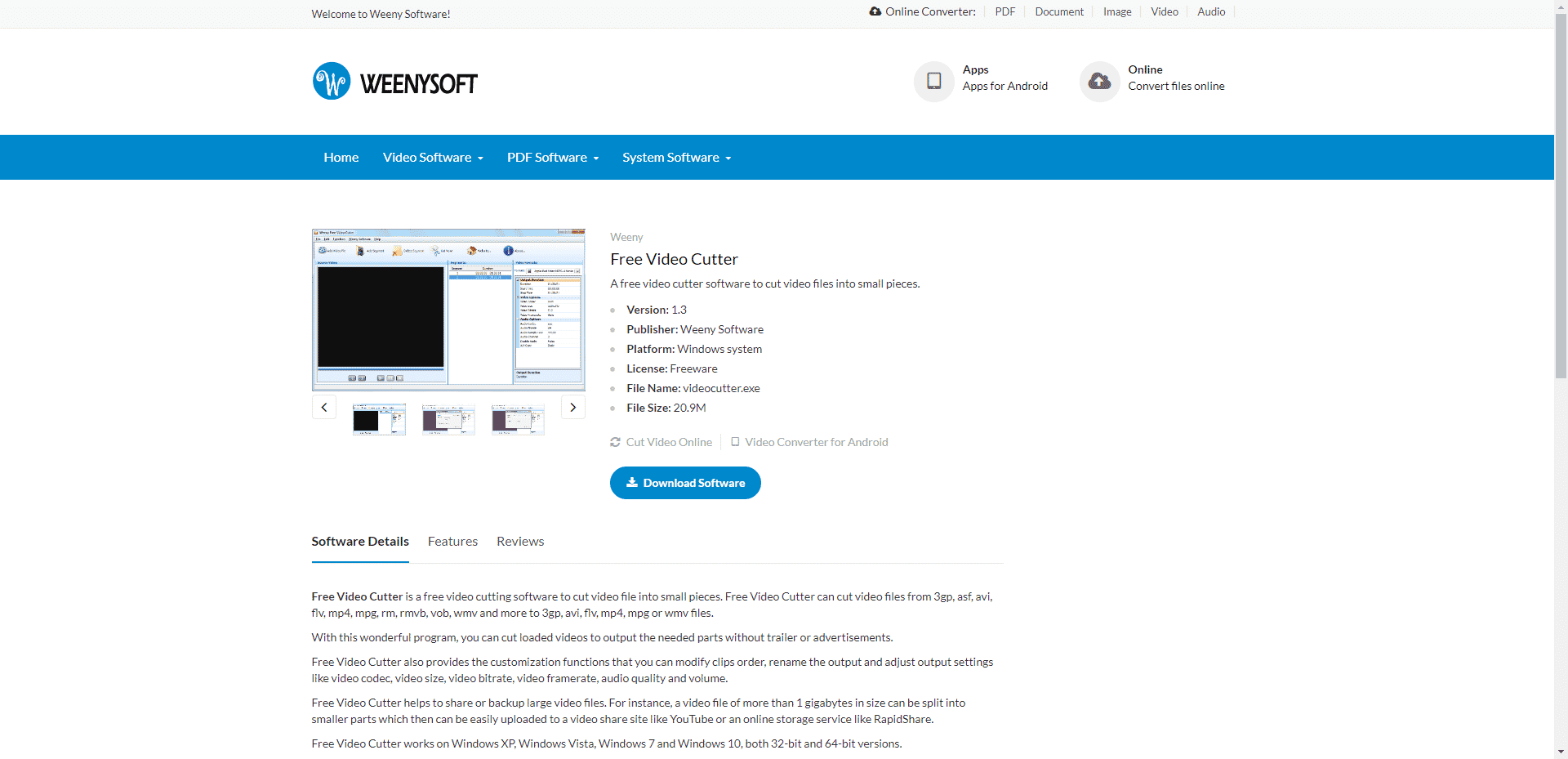1568x759 pixels.
Task: Open the PDF online converter link
Action: pyautogui.click(x=1005, y=11)
